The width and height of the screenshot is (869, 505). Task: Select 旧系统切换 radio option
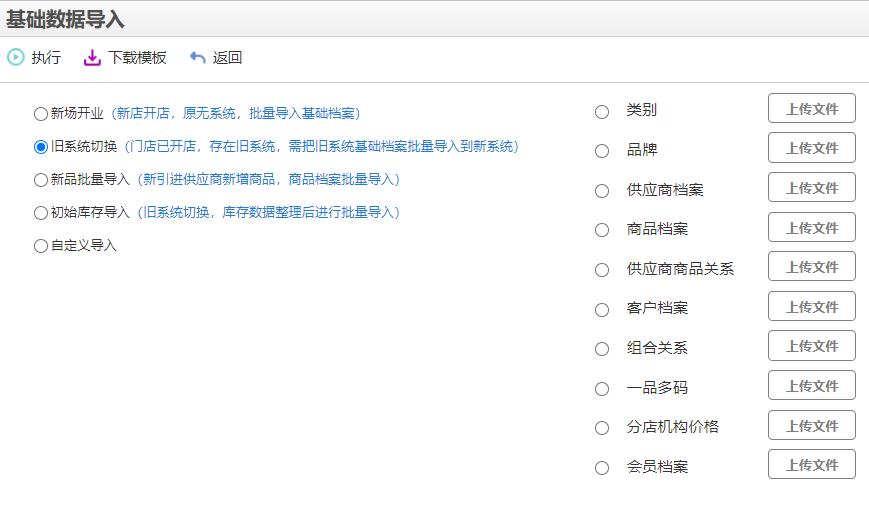[40, 147]
